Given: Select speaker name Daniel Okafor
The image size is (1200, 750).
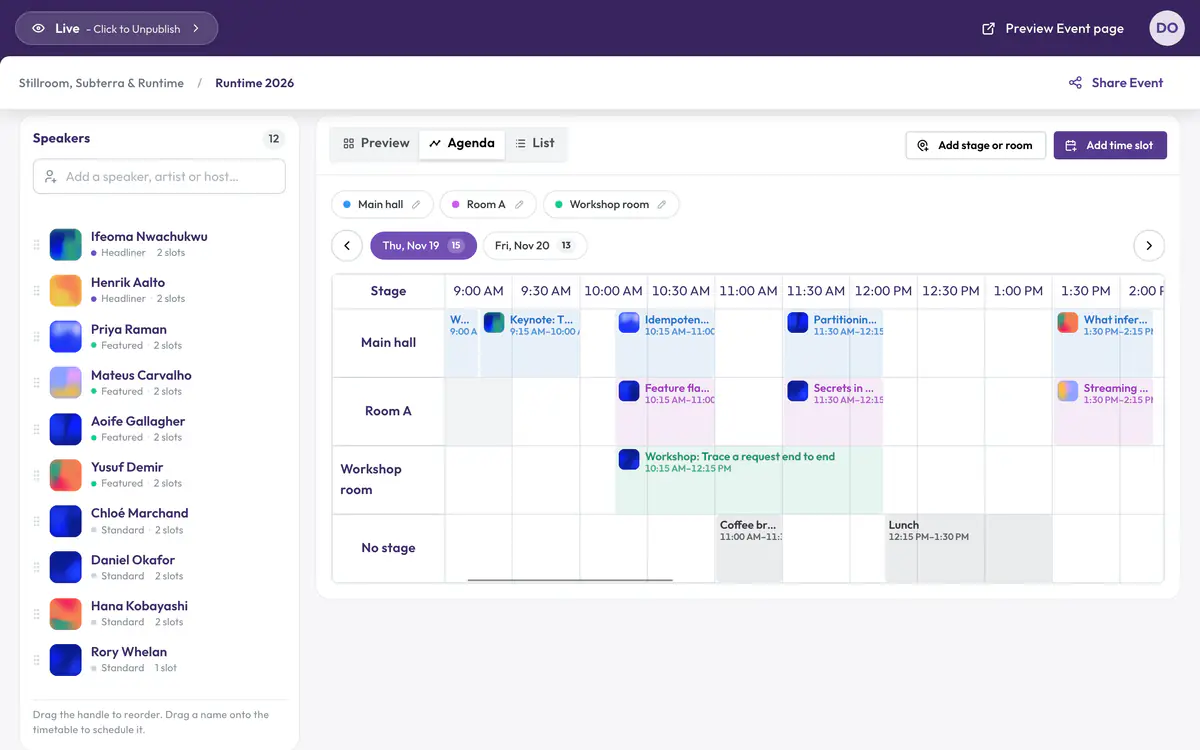Looking at the screenshot, I should (x=133, y=560).
